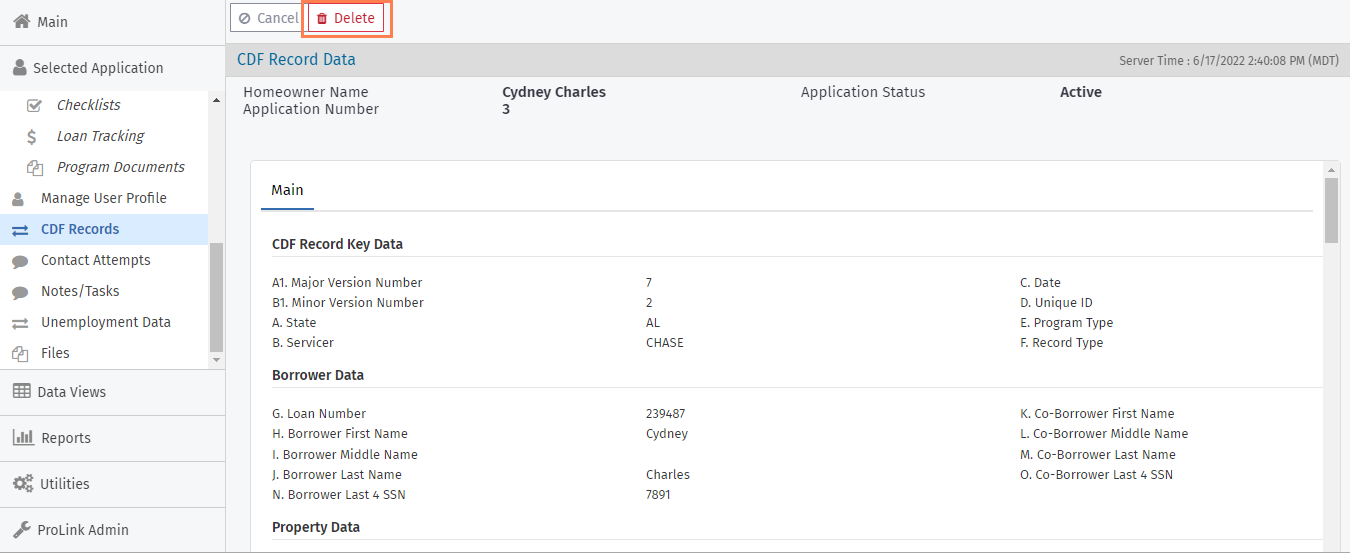Open Unemployment Data in the sidebar
Image resolution: width=1350 pixels, height=553 pixels.
[105, 322]
